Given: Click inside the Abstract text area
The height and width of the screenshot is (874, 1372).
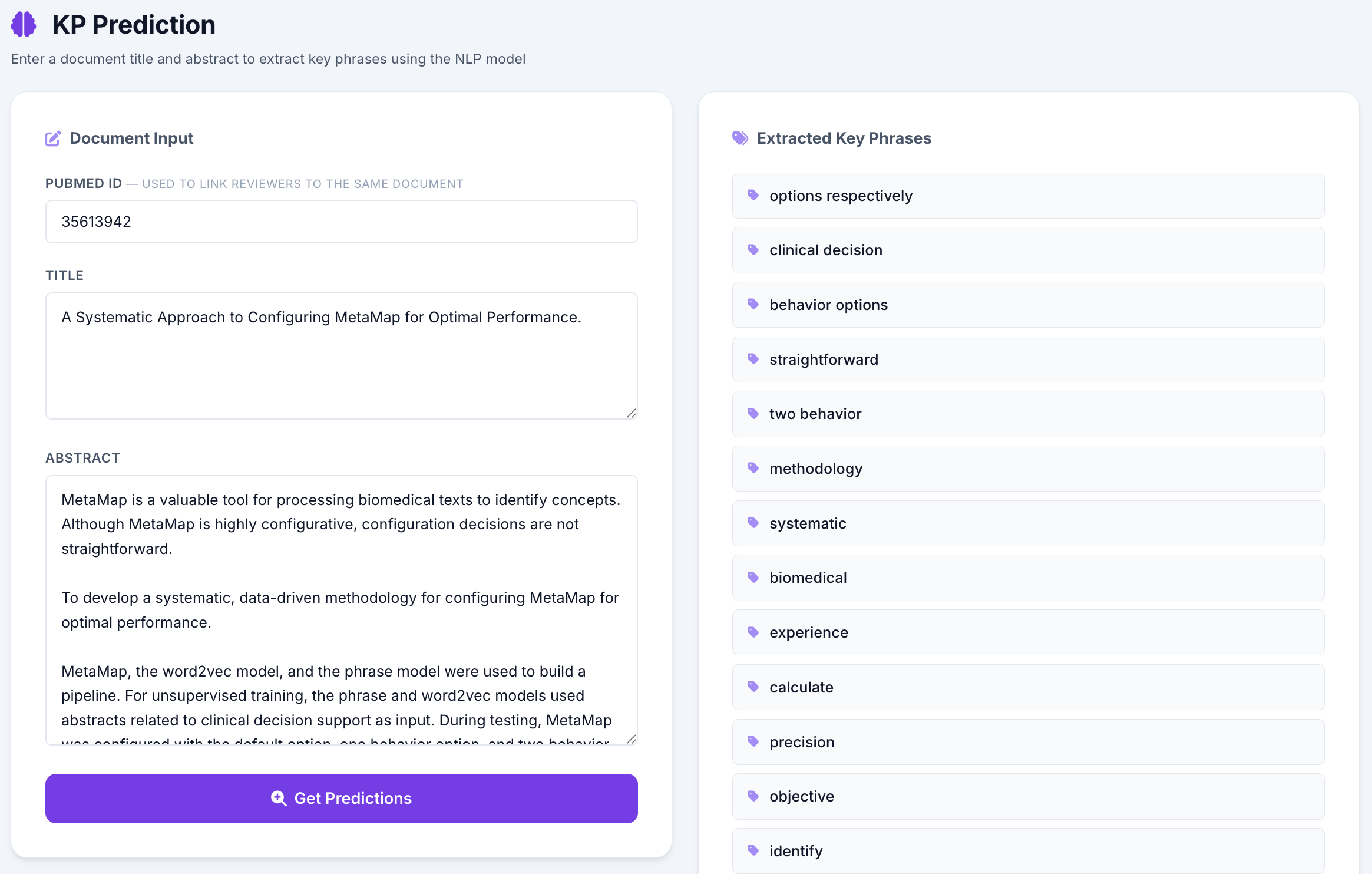Looking at the screenshot, I should (342, 611).
